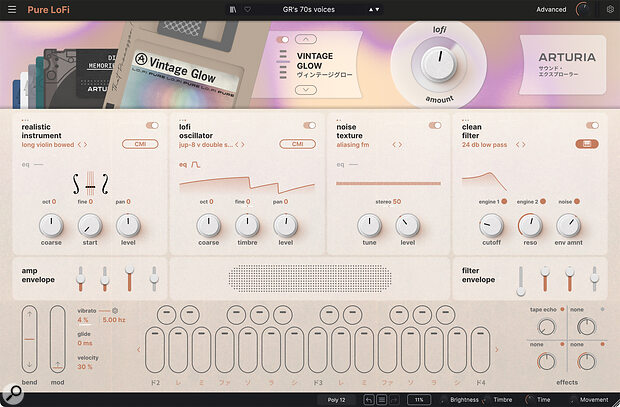This screenshot has height=407, width=620.
Task: Open realistic instrument three-dot menu
Action: click(25, 120)
